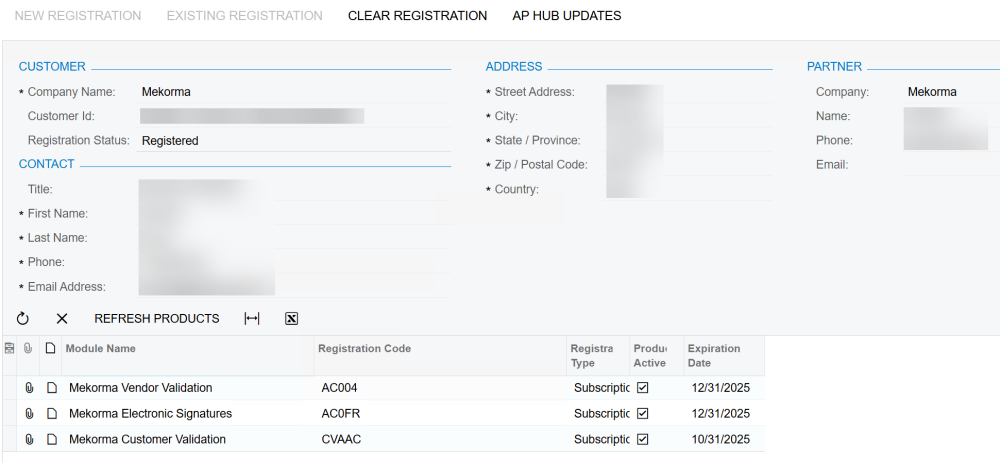
Task: Click the paperclip header icon in the grid
Action: tap(28, 348)
